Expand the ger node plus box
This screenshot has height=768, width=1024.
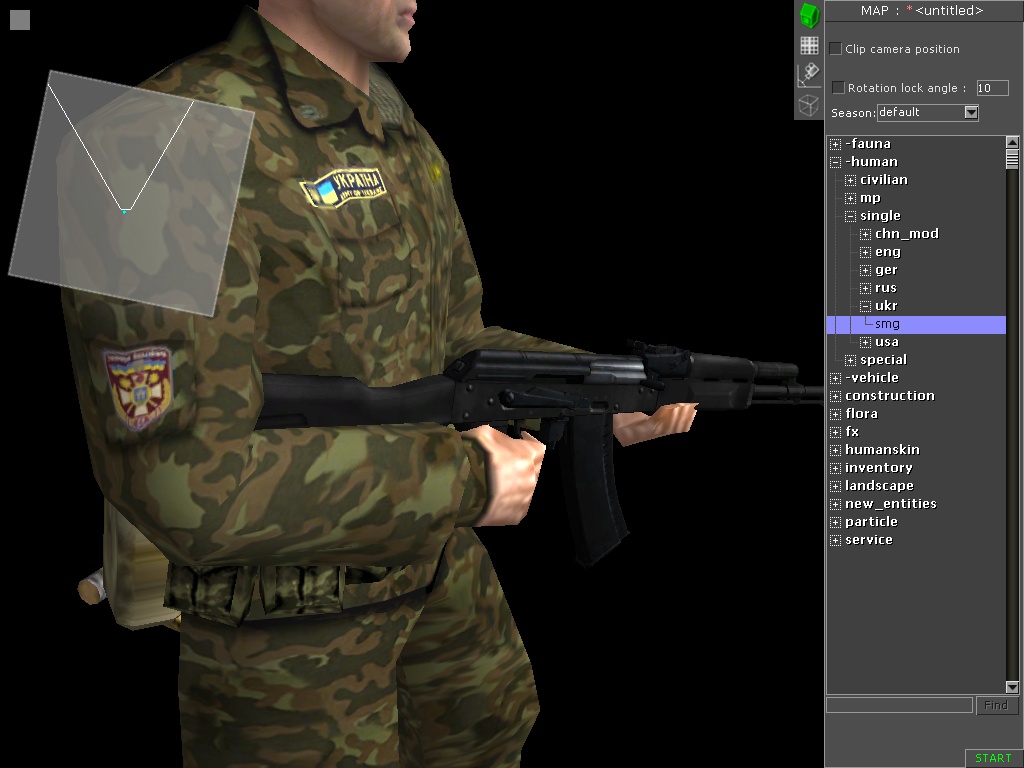coord(865,270)
